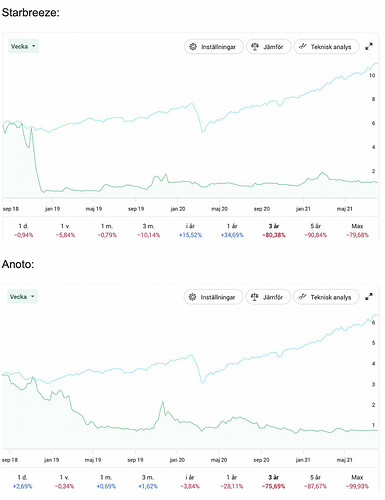The image size is (385, 500).
Task: Select the 5 år period for Starbreeze
Action: [x=315, y=230]
